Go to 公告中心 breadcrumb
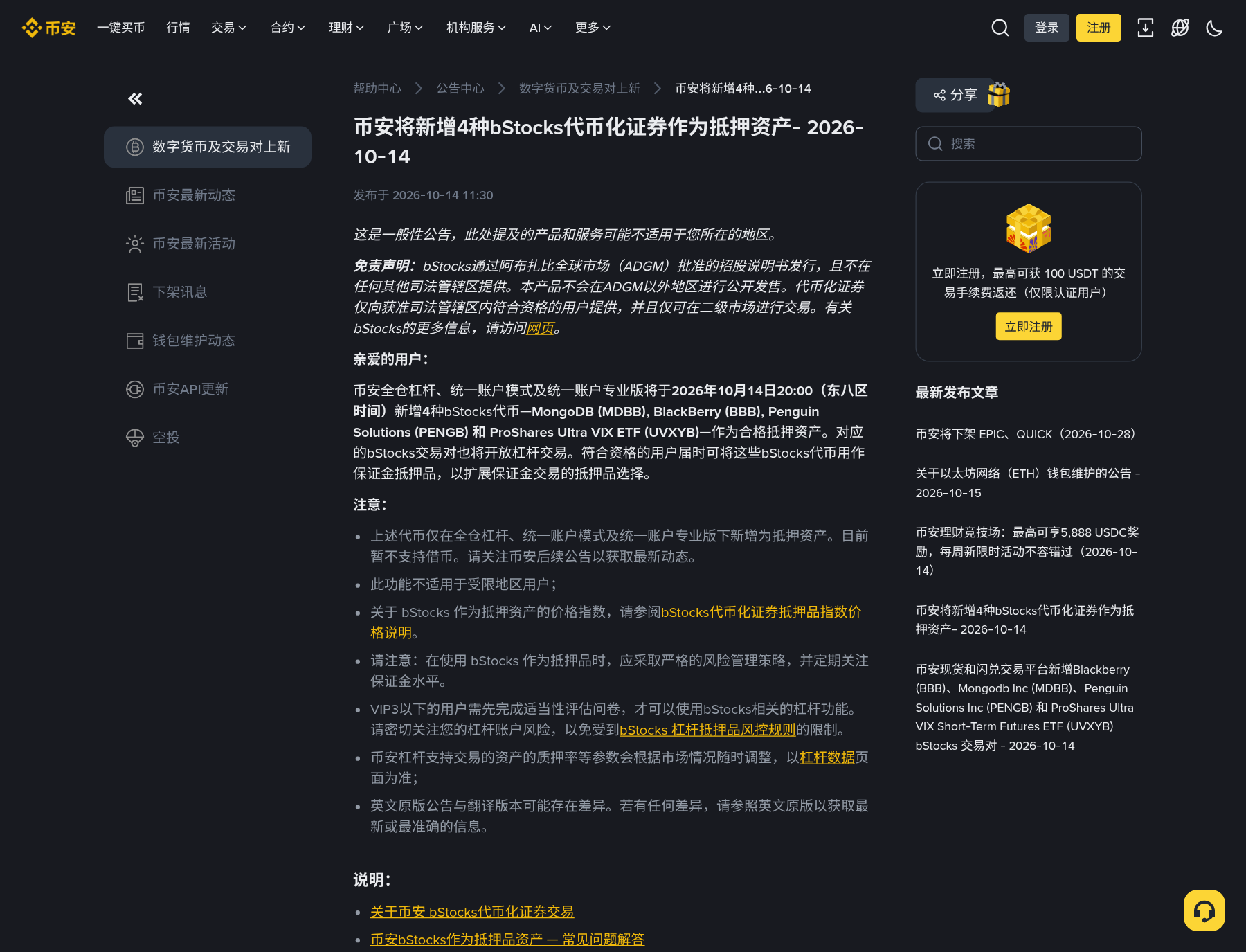 [460, 89]
